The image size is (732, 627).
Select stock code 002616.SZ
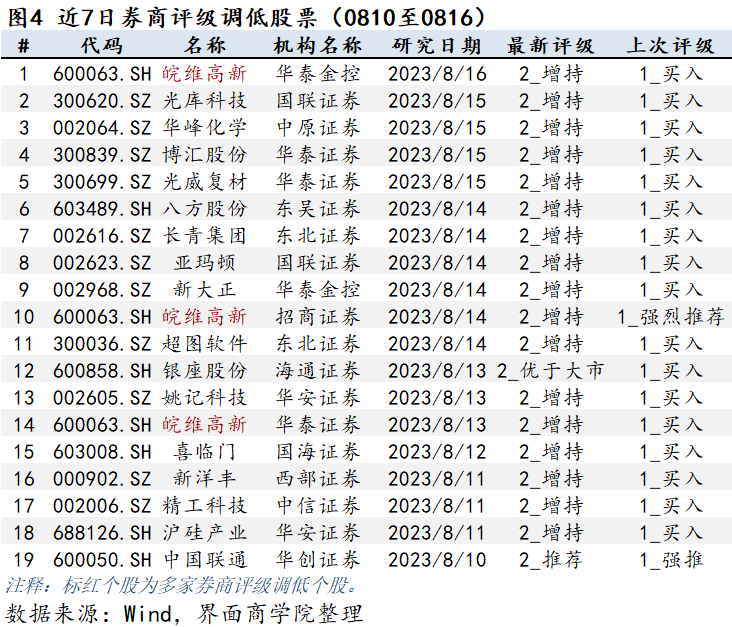point(102,236)
